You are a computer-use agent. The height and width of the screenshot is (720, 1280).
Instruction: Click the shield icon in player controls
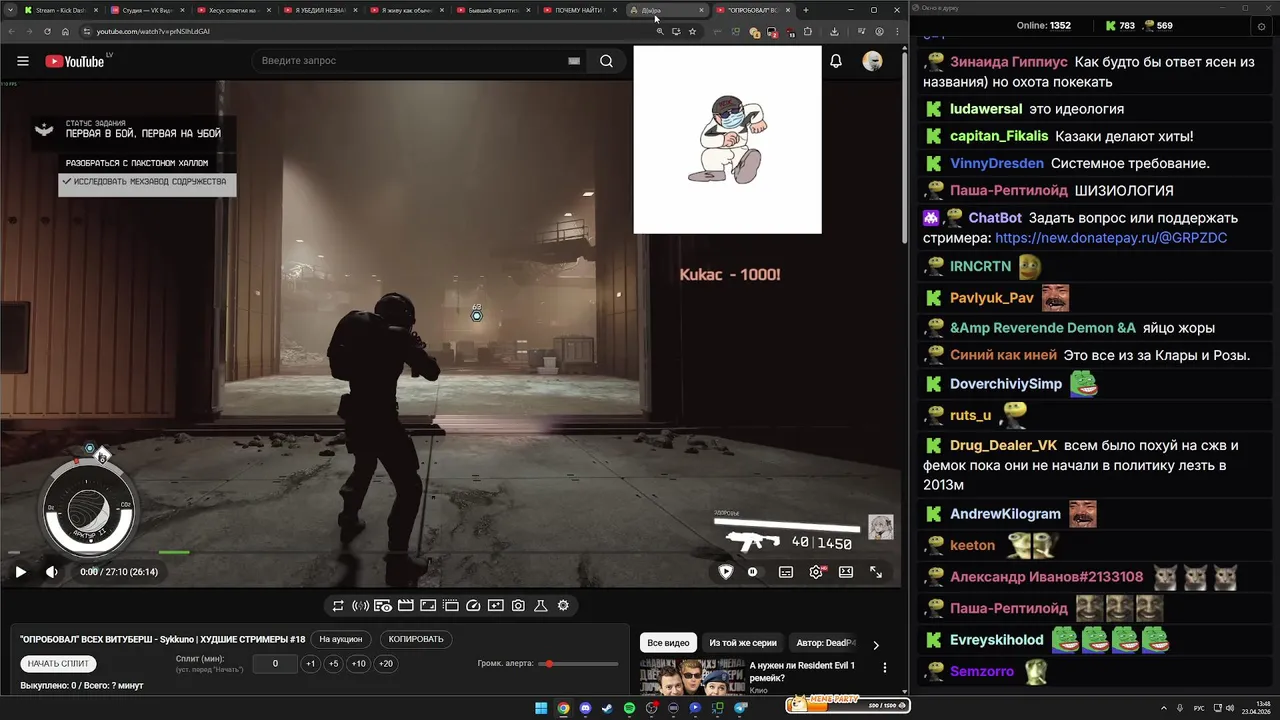coord(726,572)
